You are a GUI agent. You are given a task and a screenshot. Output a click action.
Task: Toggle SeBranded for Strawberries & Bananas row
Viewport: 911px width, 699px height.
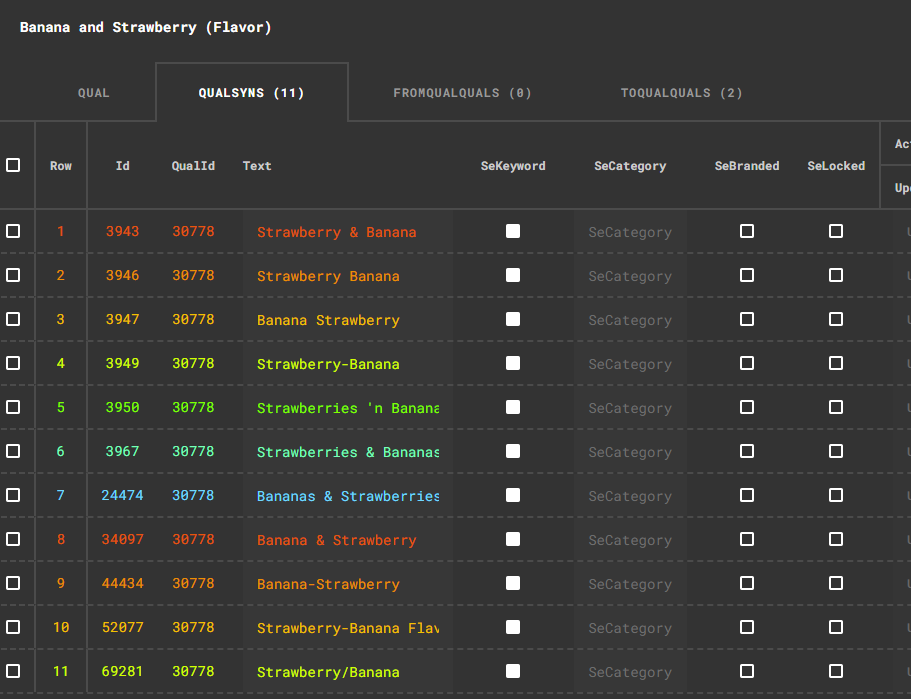tap(747, 451)
